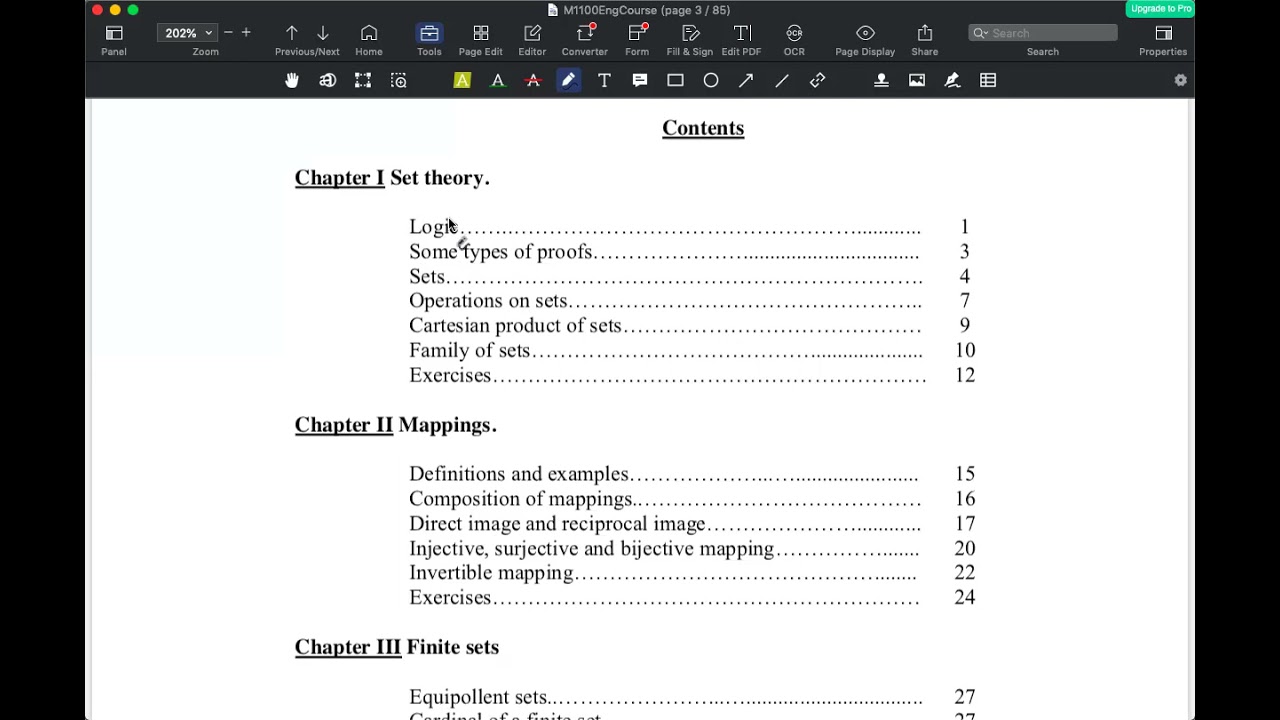Go to the next page arrow
This screenshot has width=1280, height=720.
323,33
